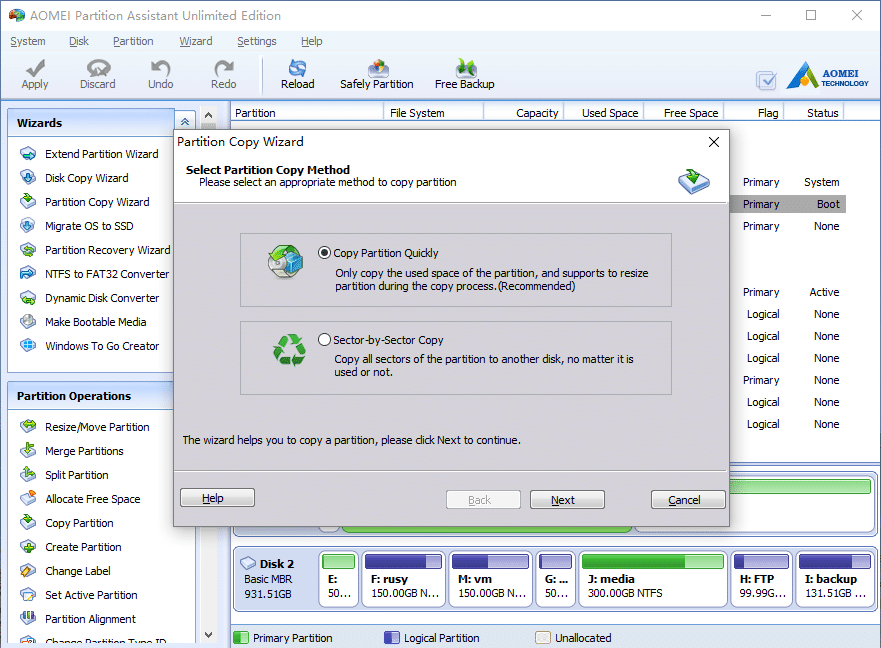Click the checkbox icon beside AOMEI logo
The image size is (881, 648).
[766, 80]
